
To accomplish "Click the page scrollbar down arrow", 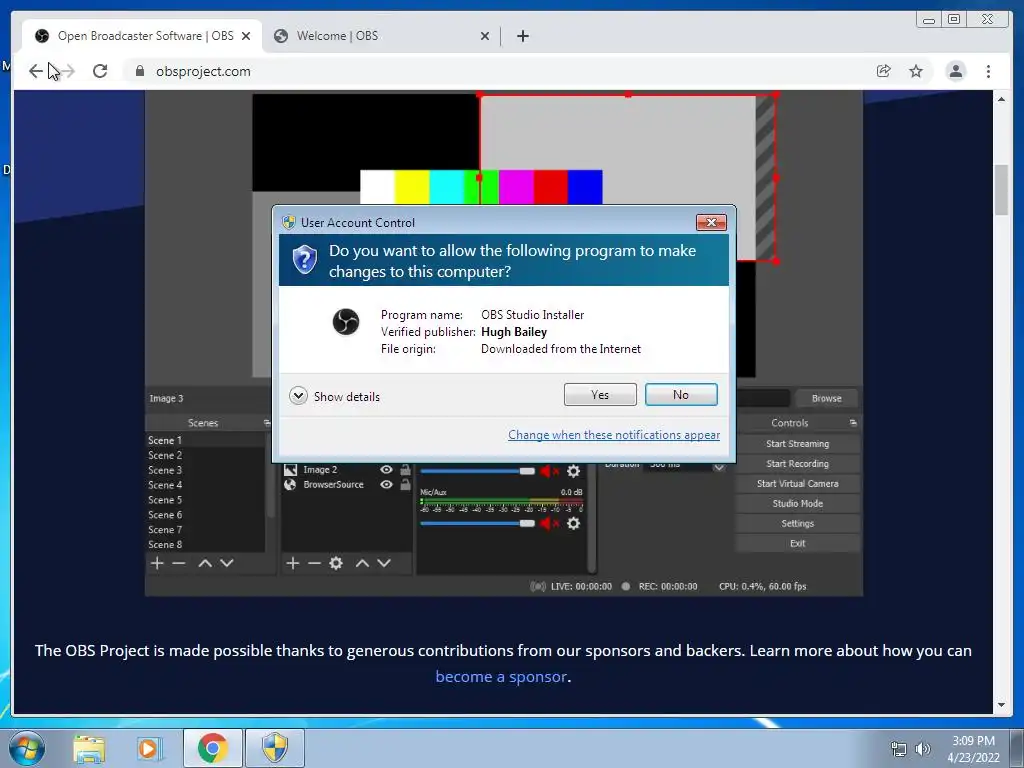I will (x=1002, y=705).
